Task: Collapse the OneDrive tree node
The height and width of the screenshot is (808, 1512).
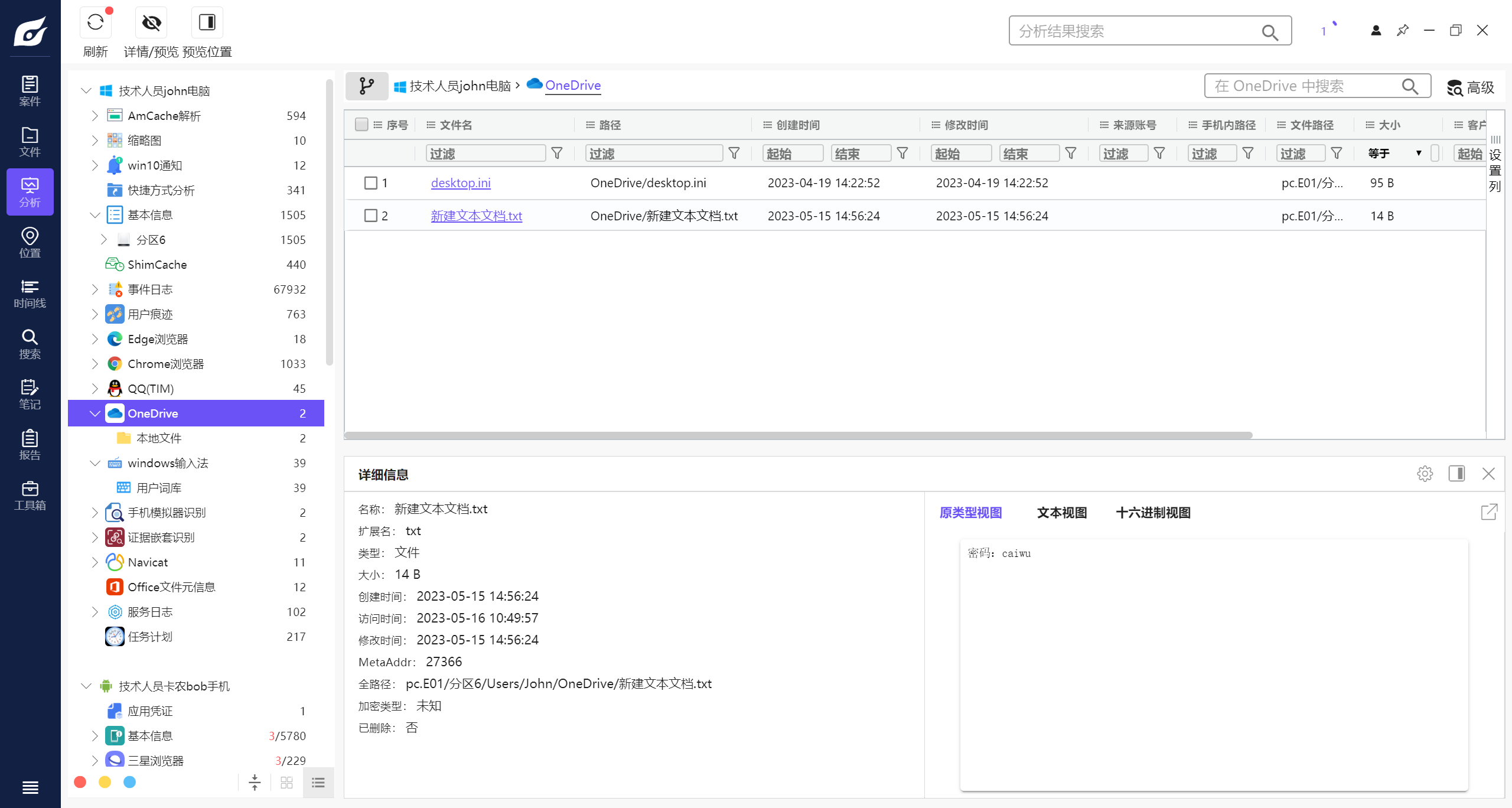Action: point(96,413)
